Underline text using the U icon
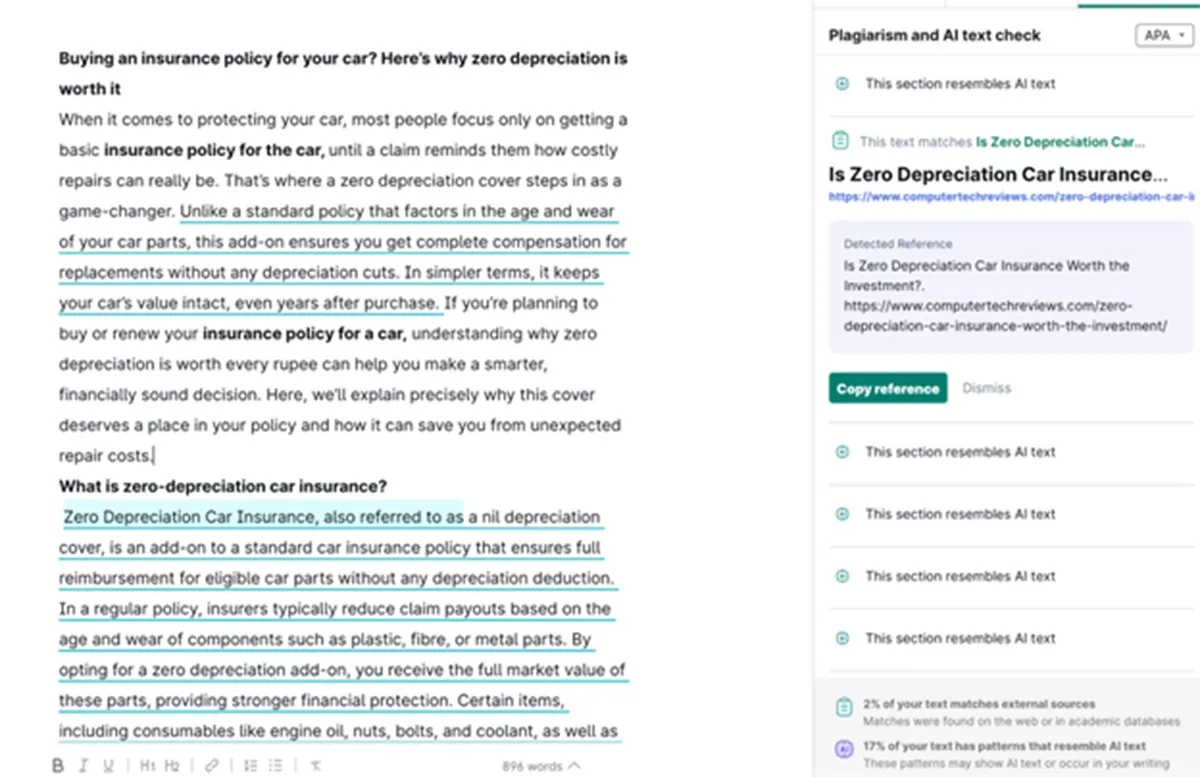The height and width of the screenshot is (777, 1200). coord(109,766)
